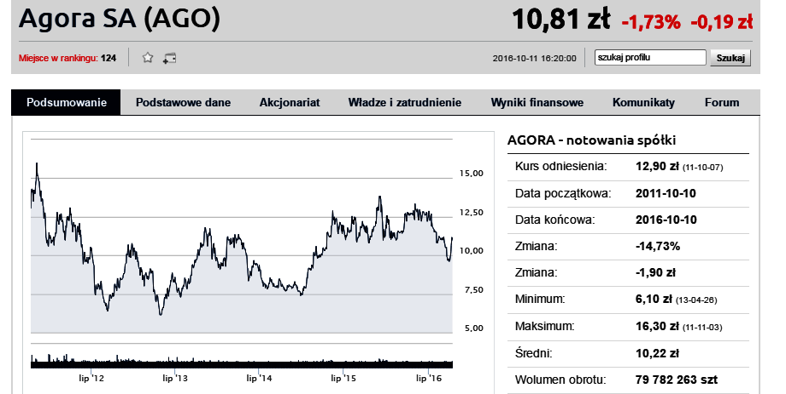Click the star favorite icon
786x394 pixels.
pos(147,58)
